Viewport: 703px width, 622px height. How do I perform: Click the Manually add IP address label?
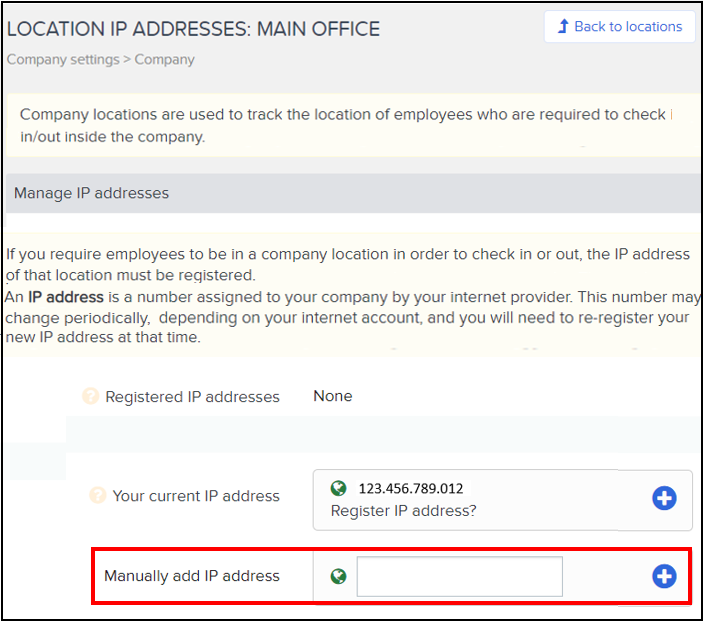point(192,576)
